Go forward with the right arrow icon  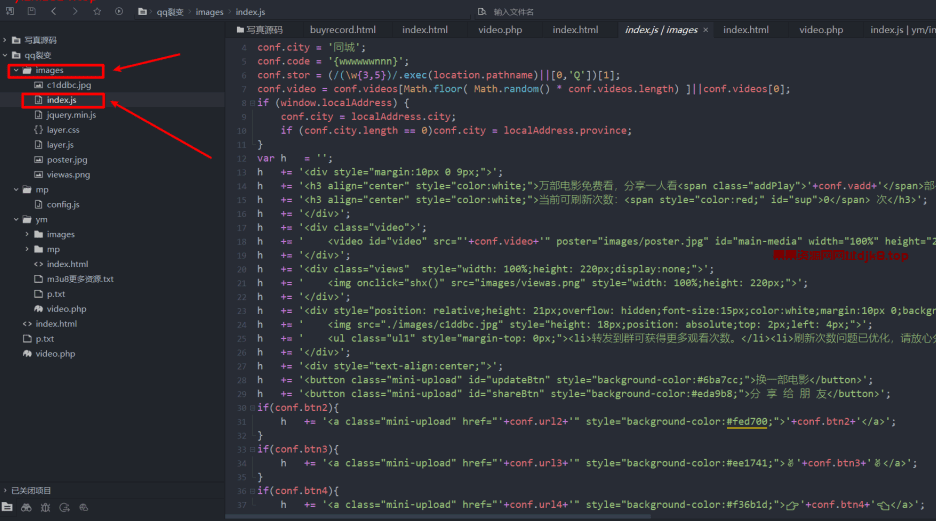pyautogui.click(x=74, y=11)
